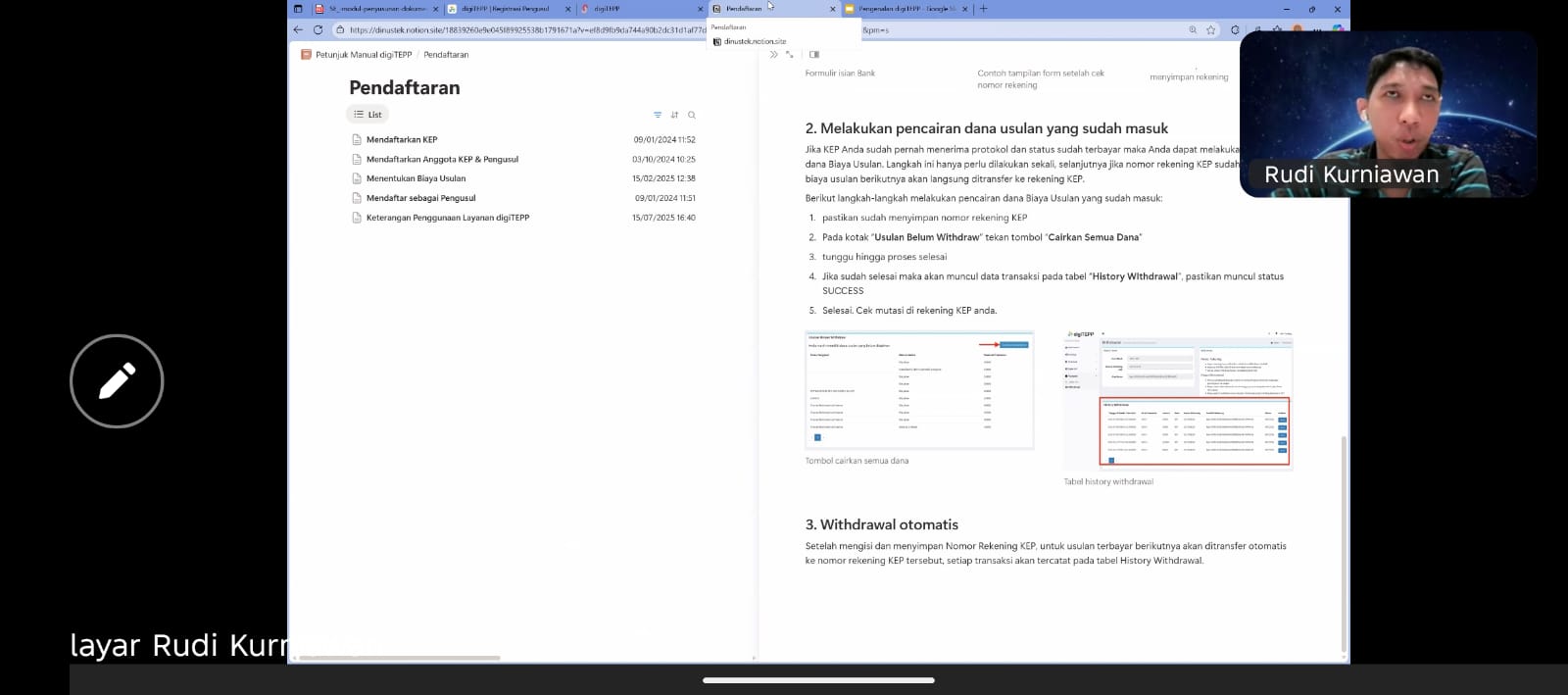Click the sort icon beside the filter
Image resolution: width=1568 pixels, height=695 pixels.
click(x=674, y=115)
